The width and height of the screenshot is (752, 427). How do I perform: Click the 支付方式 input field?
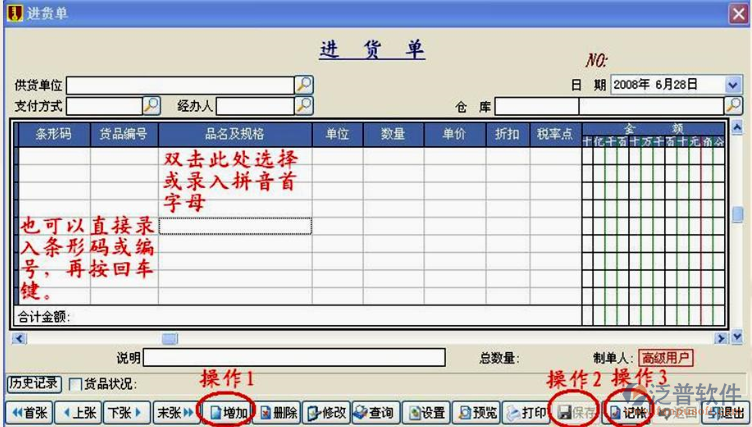point(104,106)
